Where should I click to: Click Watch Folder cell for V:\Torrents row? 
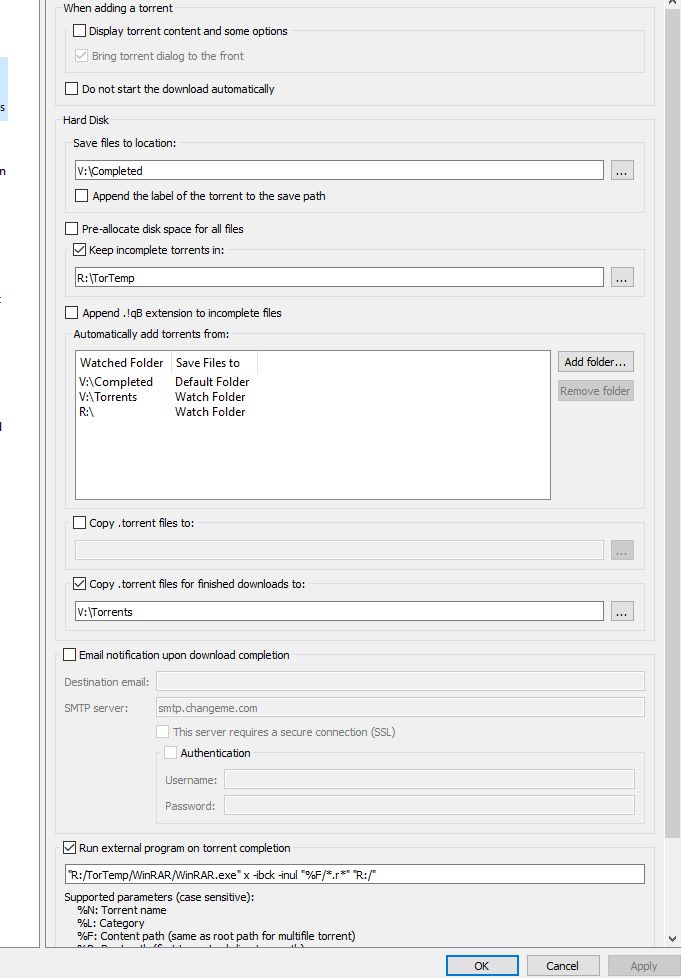[x=210, y=397]
